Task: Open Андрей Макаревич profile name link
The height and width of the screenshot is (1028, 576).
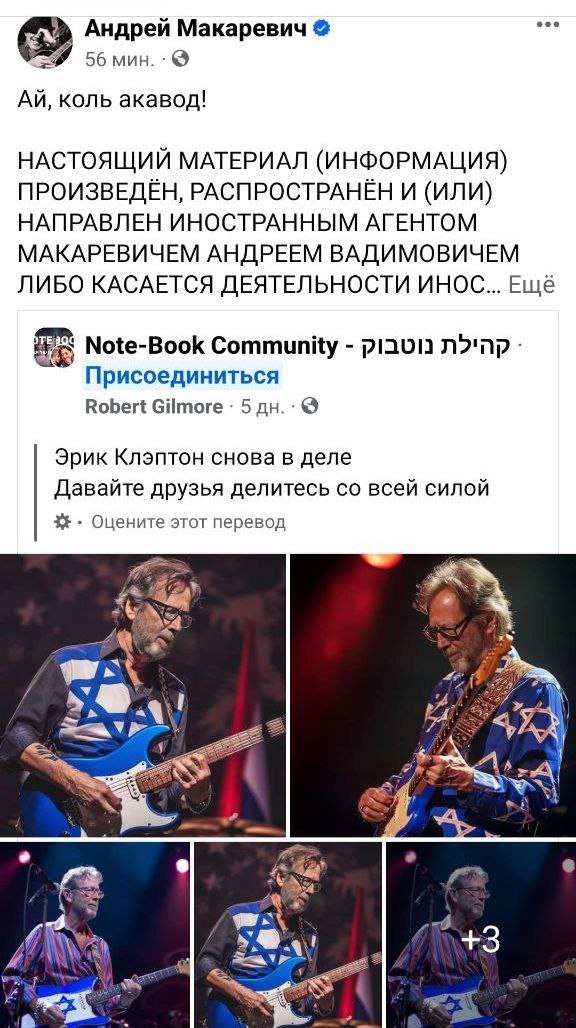Action: (x=196, y=28)
